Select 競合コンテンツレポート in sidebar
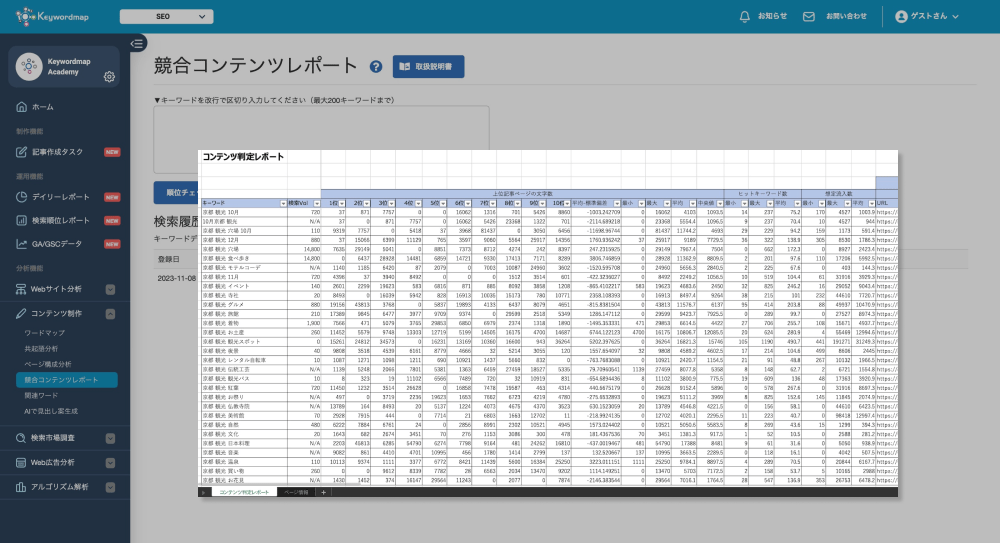Viewport: 1000px width, 543px height. tap(67, 380)
